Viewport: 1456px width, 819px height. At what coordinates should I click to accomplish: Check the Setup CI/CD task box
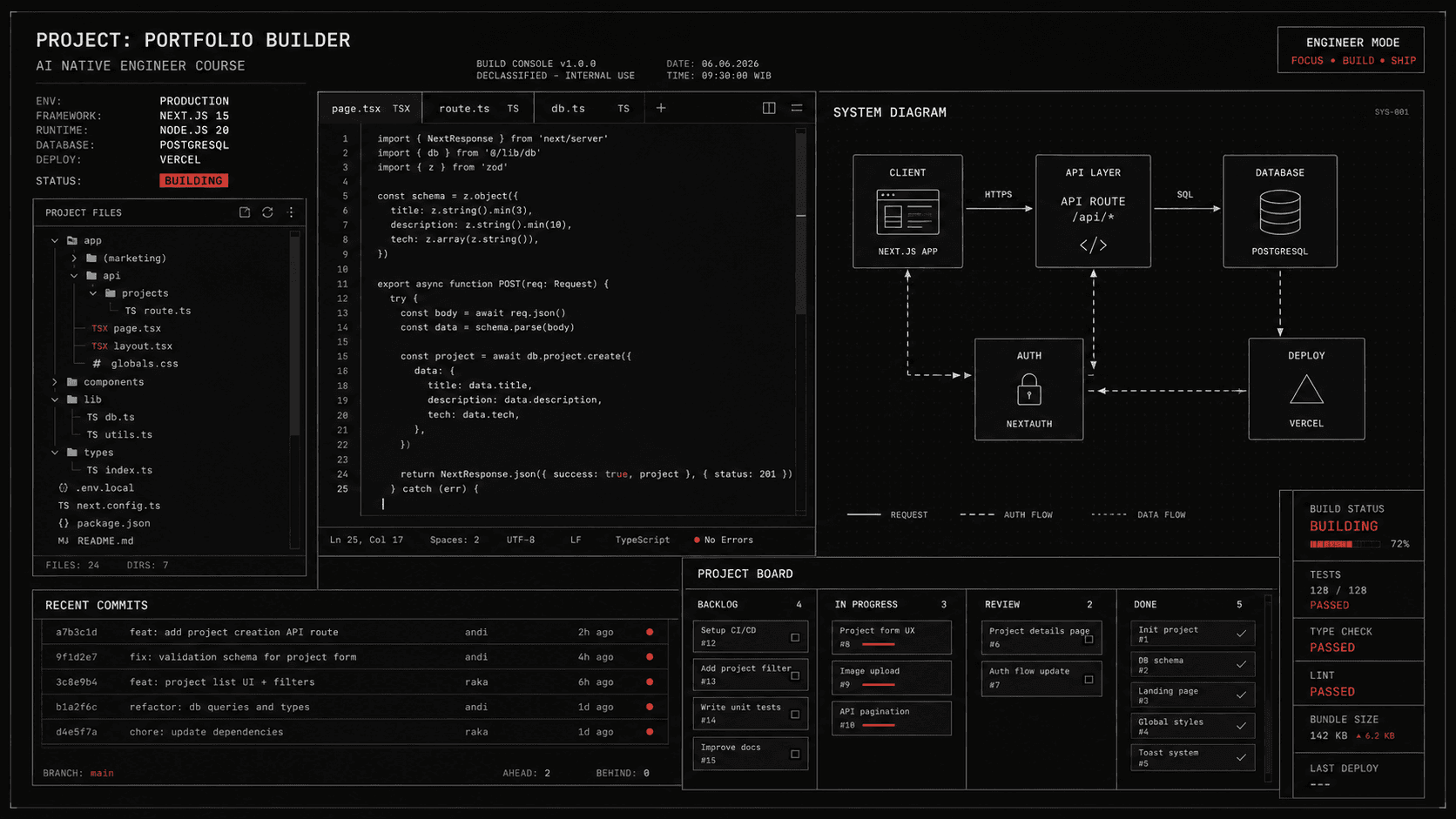[x=795, y=637]
